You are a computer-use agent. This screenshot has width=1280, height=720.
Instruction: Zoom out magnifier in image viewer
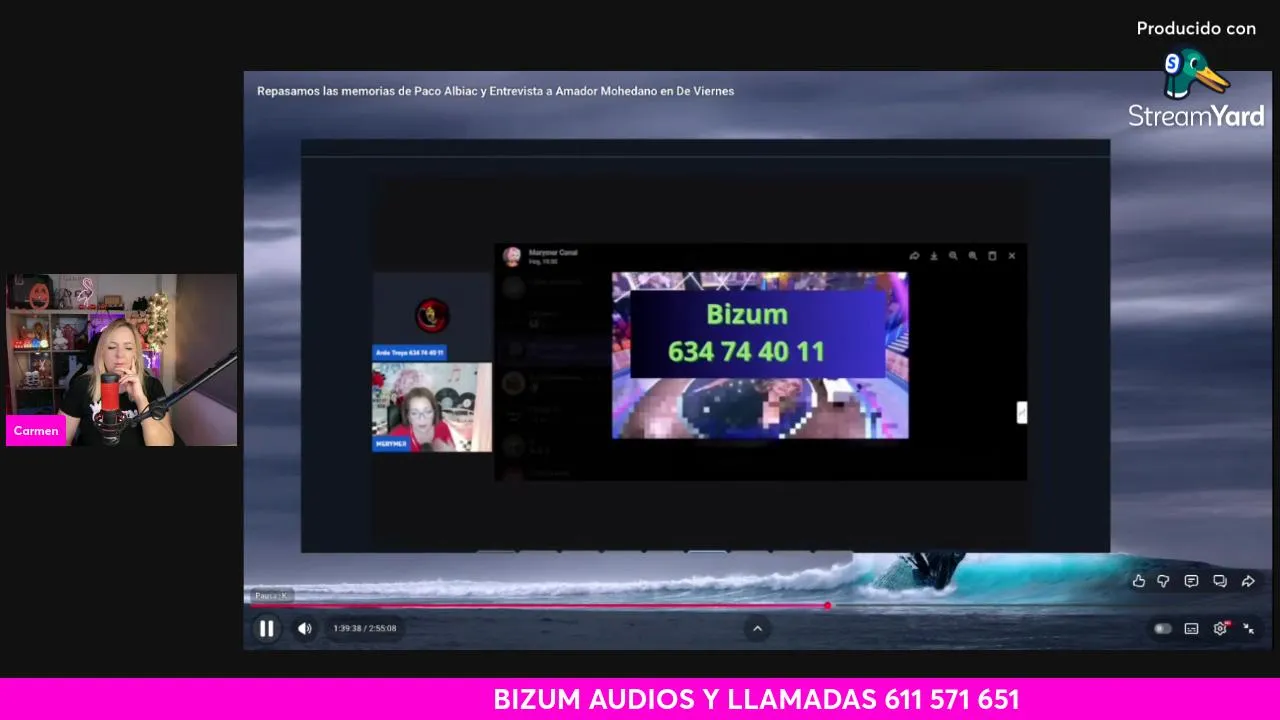point(953,256)
